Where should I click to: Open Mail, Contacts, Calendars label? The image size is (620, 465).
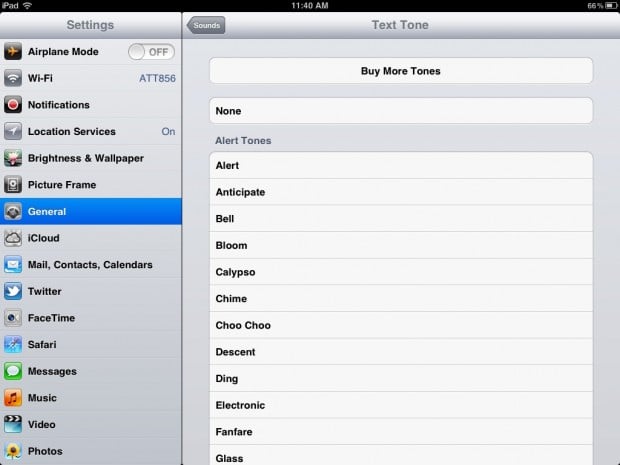pyautogui.click(x=90, y=265)
